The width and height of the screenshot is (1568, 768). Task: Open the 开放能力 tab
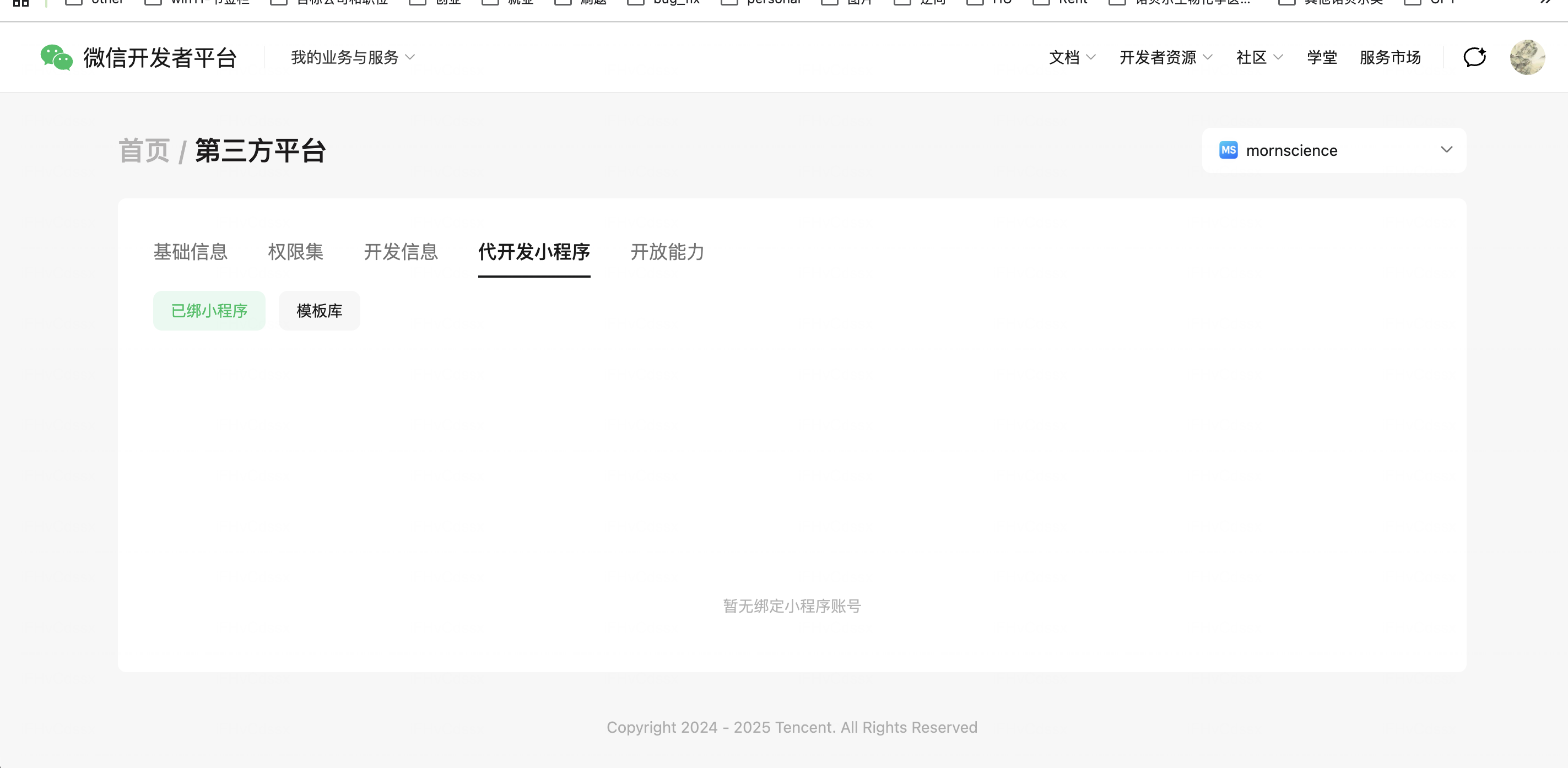click(x=667, y=252)
